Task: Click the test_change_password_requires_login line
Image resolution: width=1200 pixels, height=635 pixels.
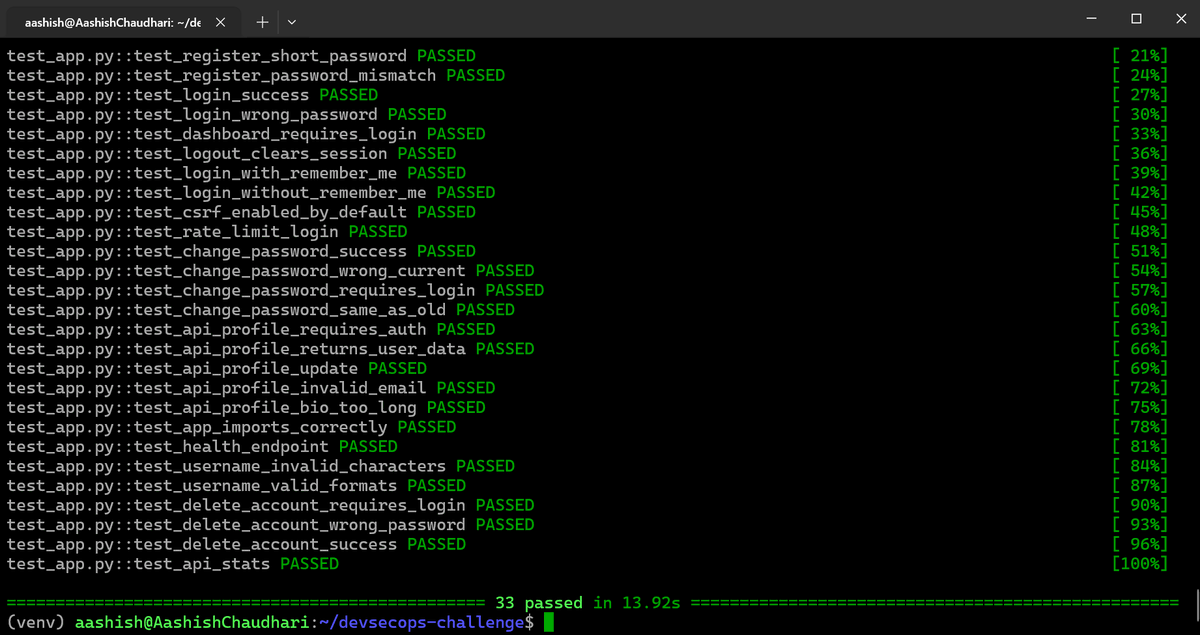Action: [x=276, y=290]
